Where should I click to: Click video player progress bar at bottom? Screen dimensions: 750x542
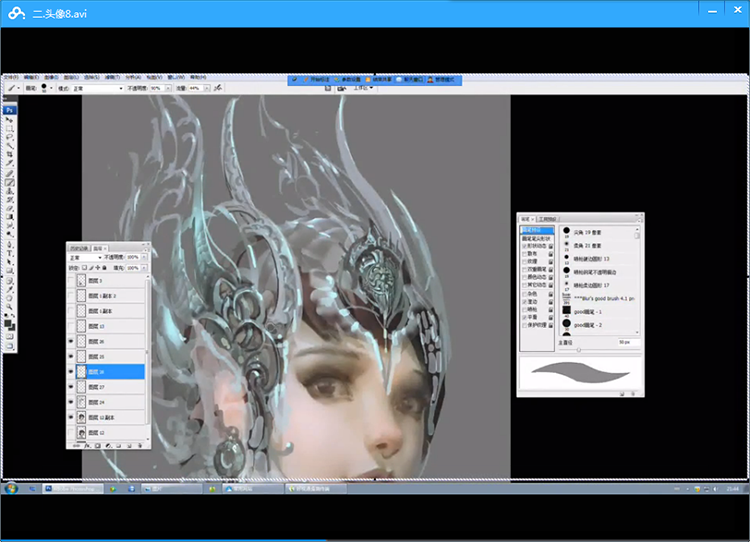tap(375, 541)
